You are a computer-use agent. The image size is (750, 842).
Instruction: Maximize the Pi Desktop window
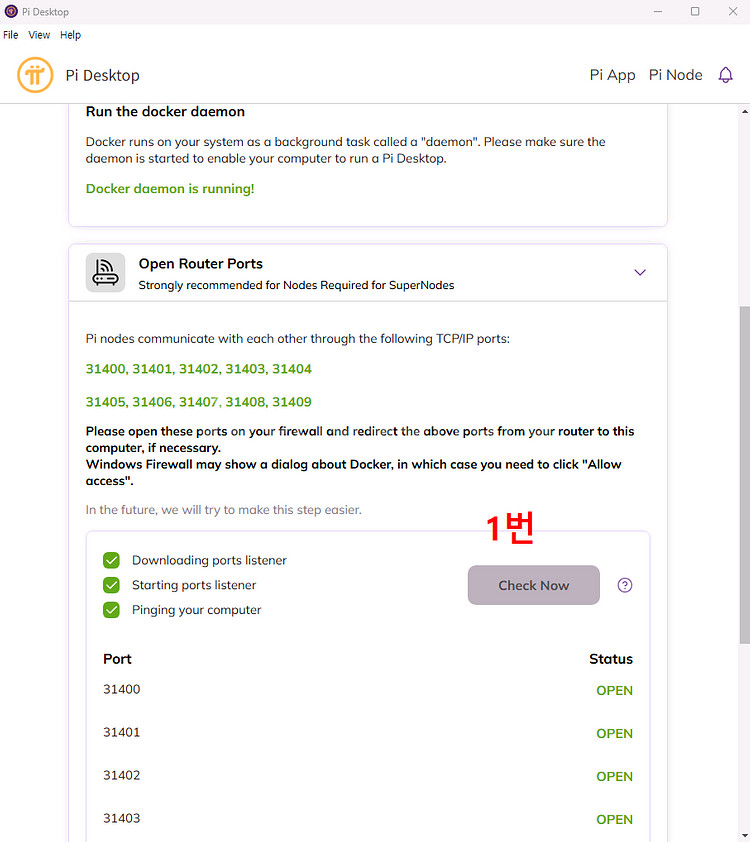click(695, 12)
